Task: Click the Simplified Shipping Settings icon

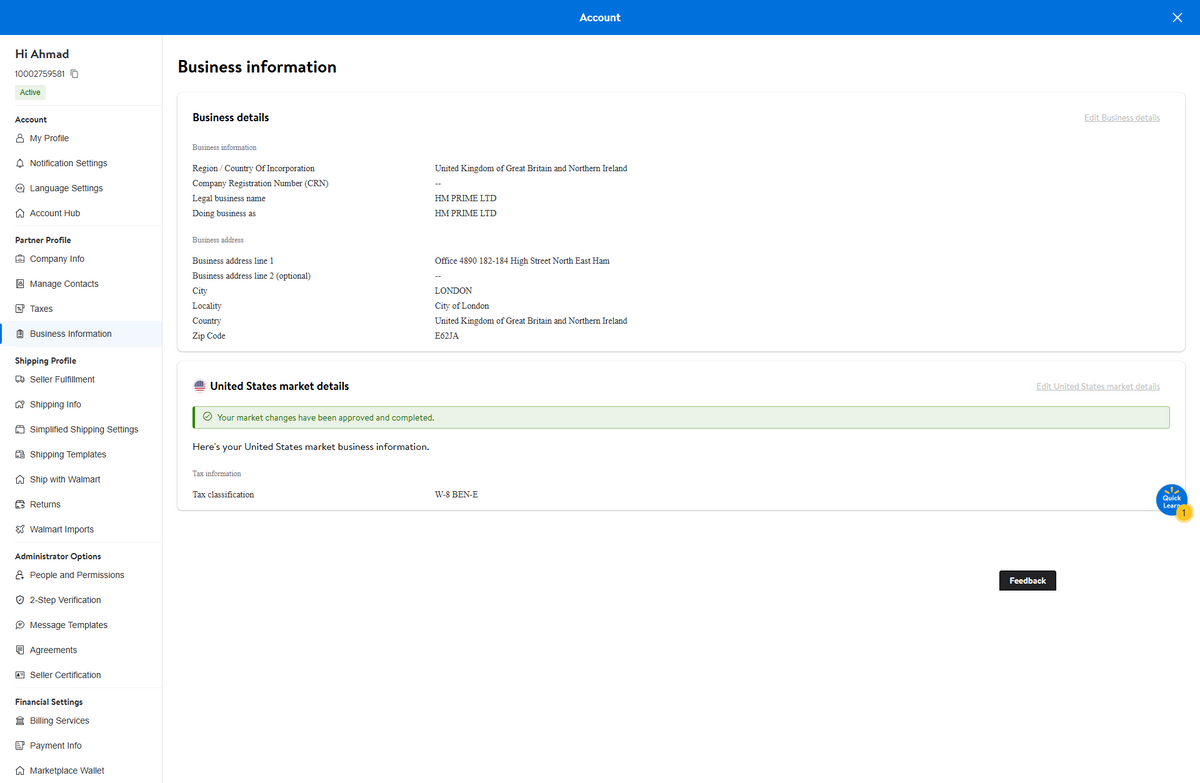Action: pos(20,430)
